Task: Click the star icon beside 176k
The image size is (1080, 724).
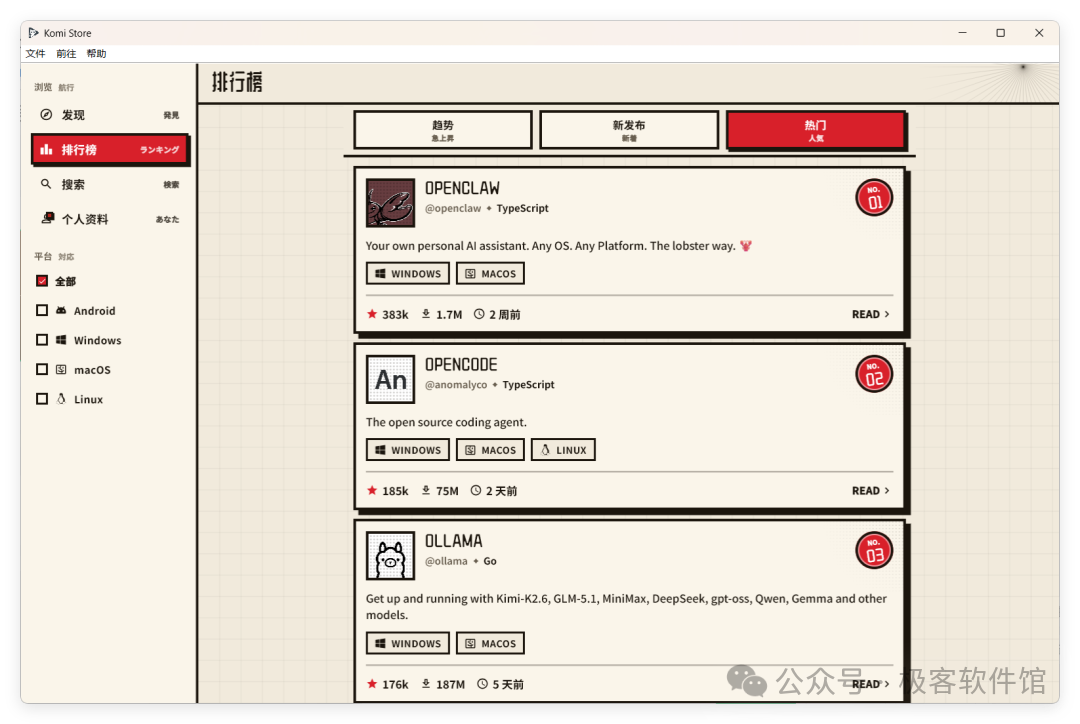Action: (x=372, y=684)
